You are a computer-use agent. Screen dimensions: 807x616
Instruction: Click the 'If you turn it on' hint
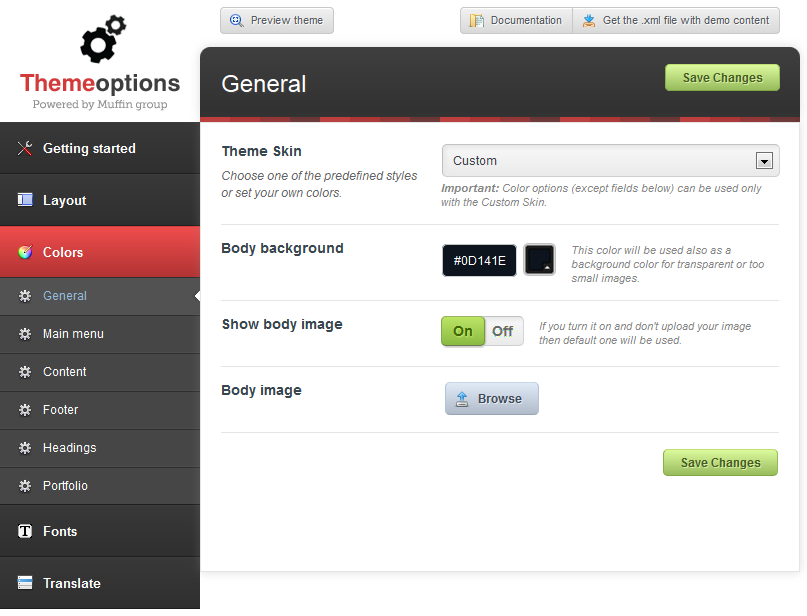coord(645,333)
